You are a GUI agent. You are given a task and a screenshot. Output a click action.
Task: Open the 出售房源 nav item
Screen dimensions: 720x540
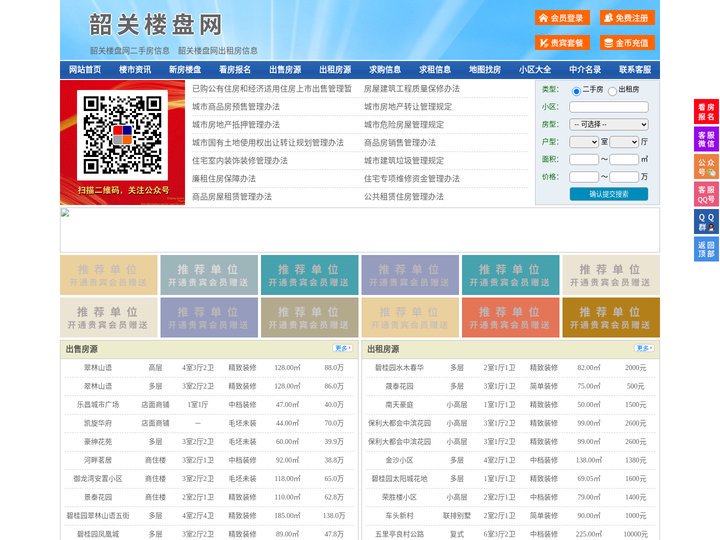pos(285,70)
